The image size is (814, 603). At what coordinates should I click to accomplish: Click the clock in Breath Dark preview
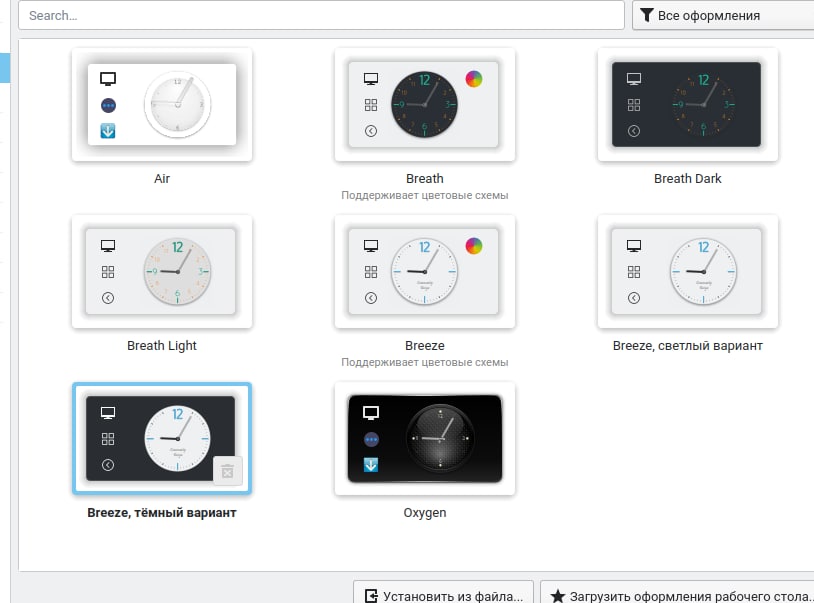tap(703, 104)
